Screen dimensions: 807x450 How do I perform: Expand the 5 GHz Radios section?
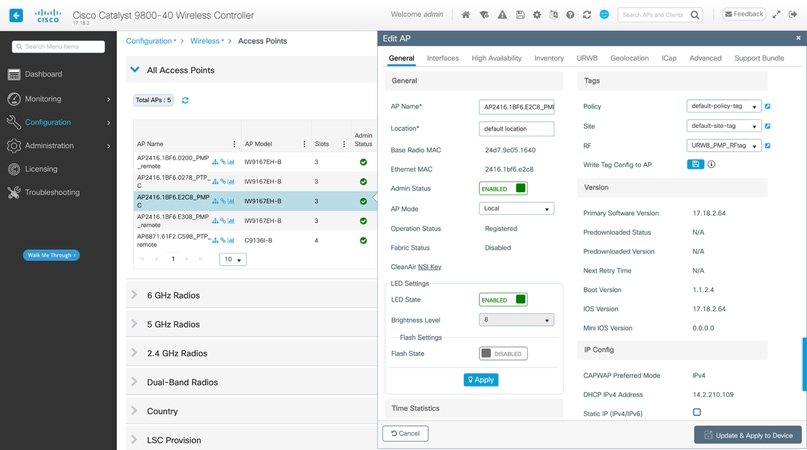click(x=134, y=324)
